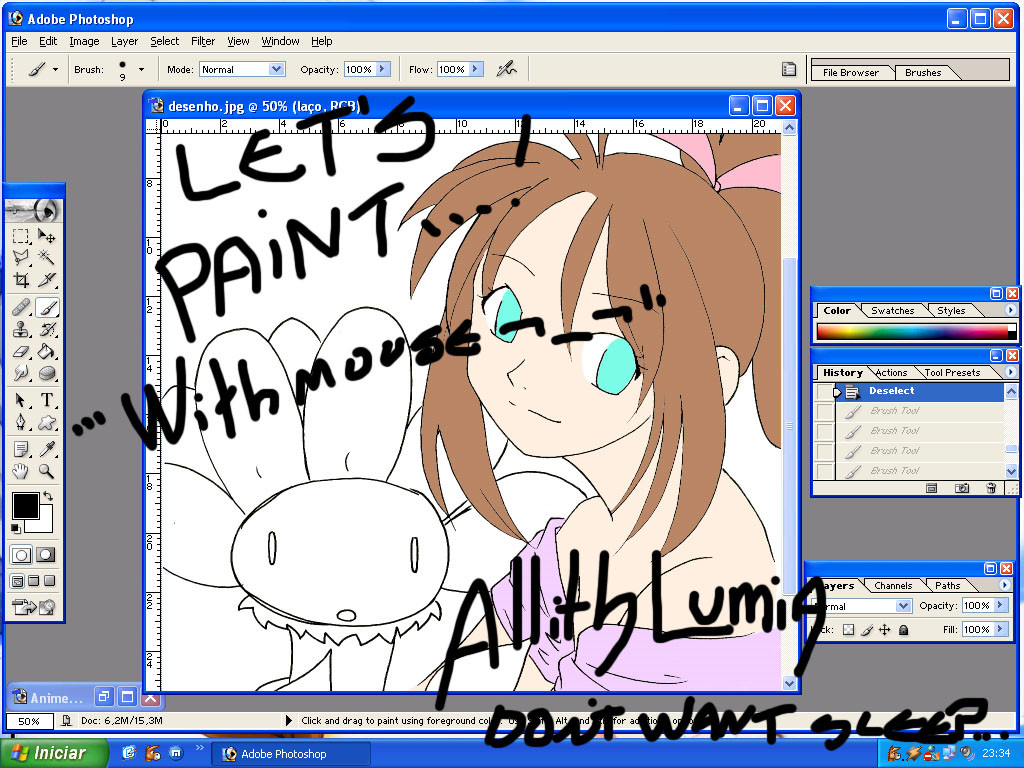Toggle lock image pixels in Layers palette
The width and height of the screenshot is (1024, 768).
pos(867,630)
